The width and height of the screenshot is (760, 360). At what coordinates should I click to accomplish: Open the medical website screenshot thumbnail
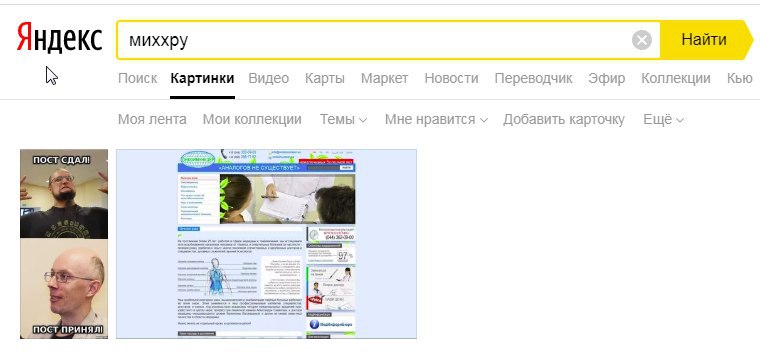[x=266, y=244]
